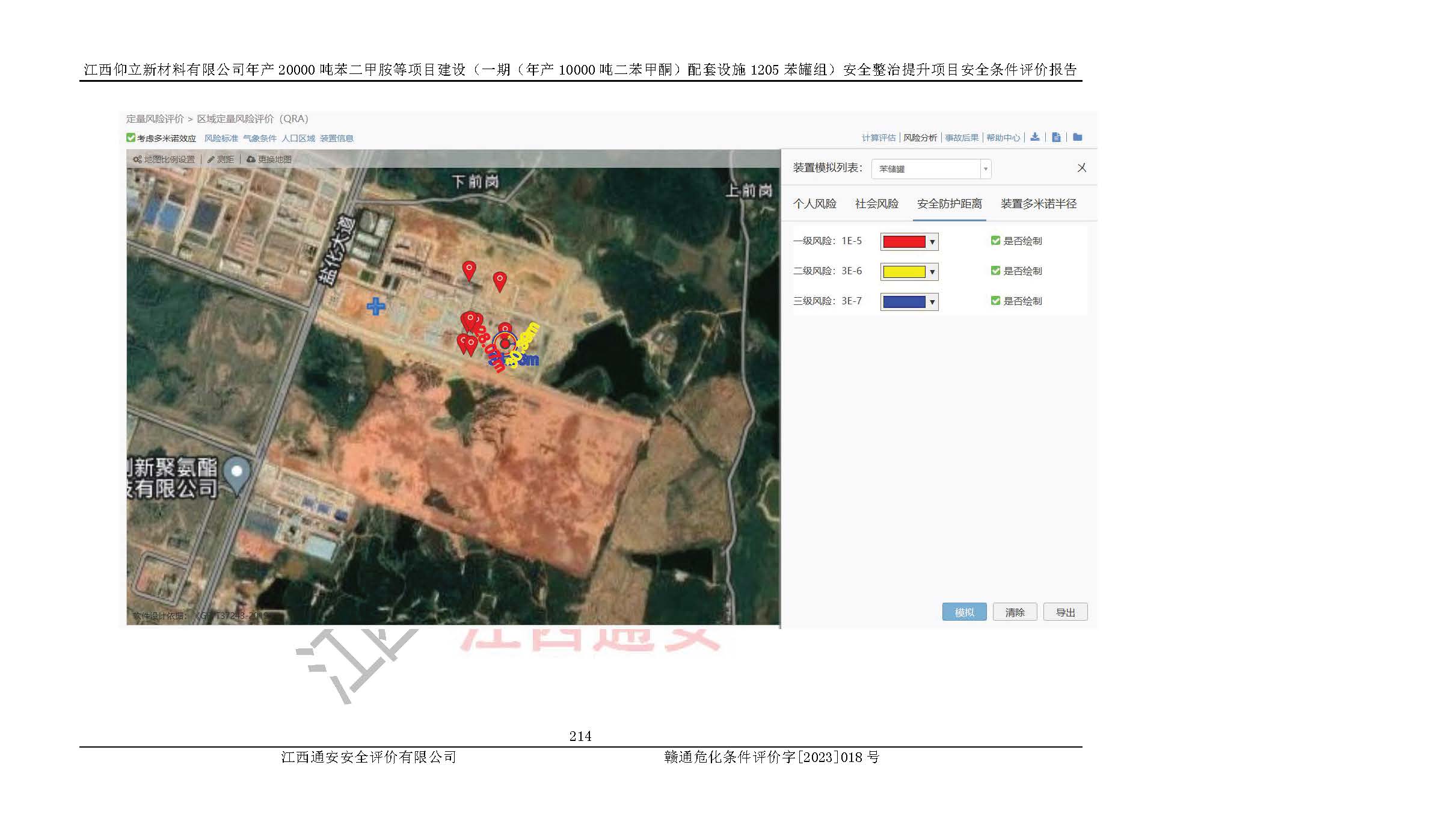Click the download icon in top toolbar
The width and height of the screenshot is (1456, 836).
tap(1034, 137)
